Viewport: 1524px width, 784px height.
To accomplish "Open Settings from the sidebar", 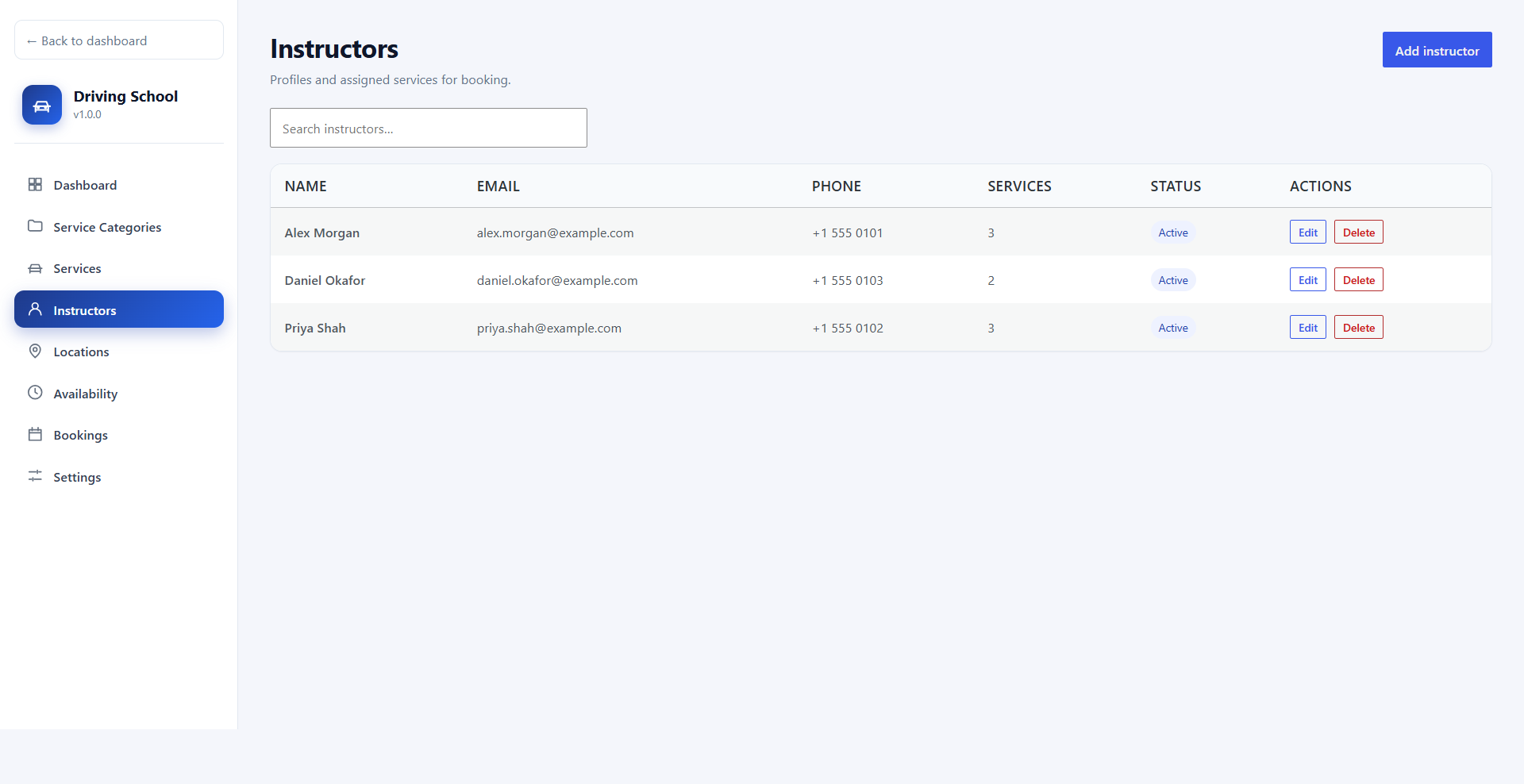I will point(119,477).
